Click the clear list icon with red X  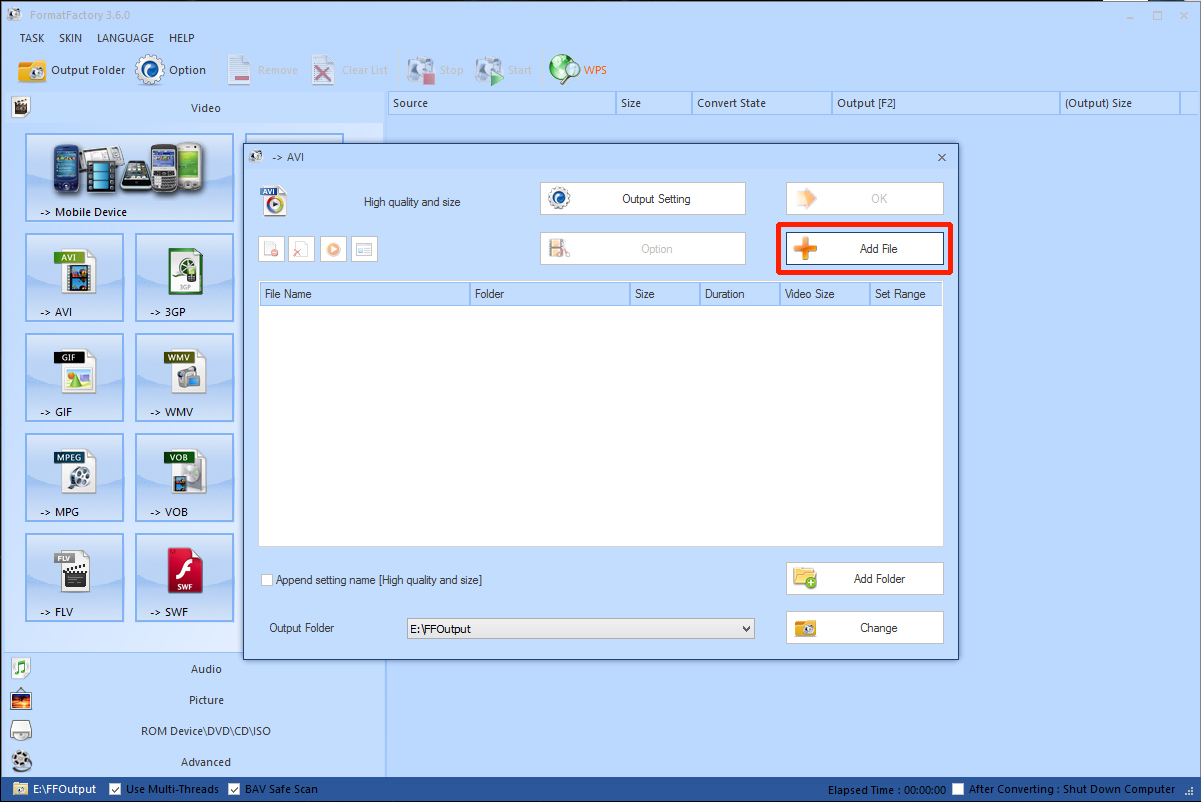coord(302,249)
